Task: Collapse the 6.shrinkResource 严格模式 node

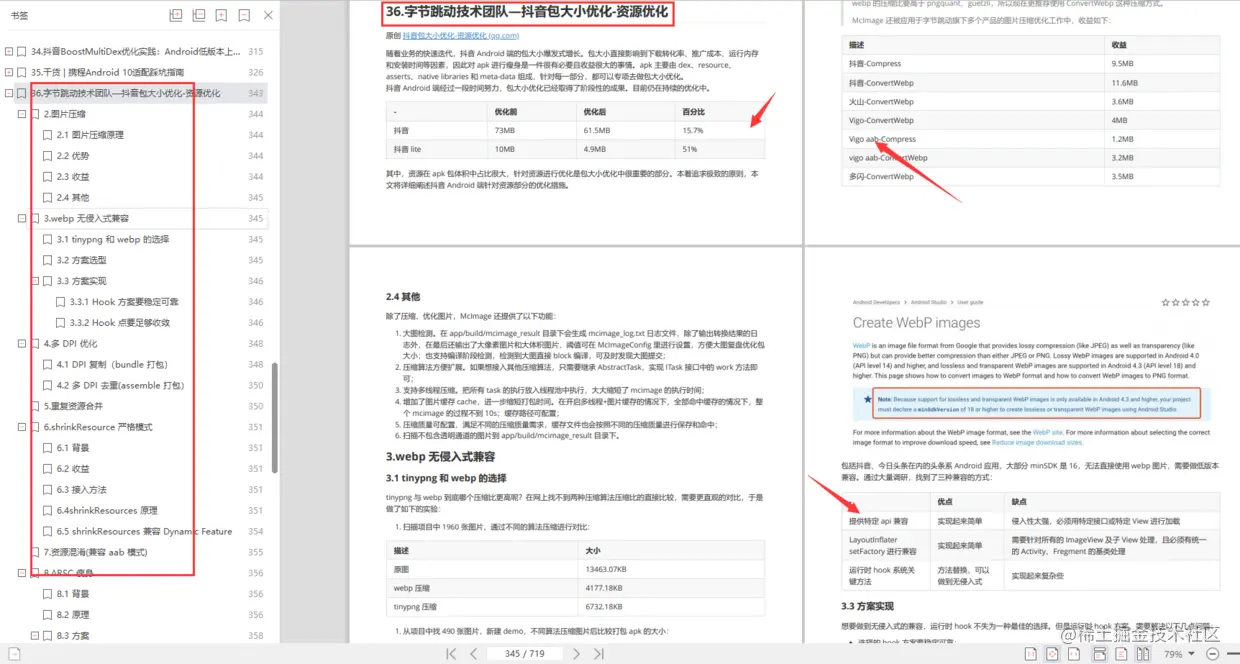Action: point(22,427)
